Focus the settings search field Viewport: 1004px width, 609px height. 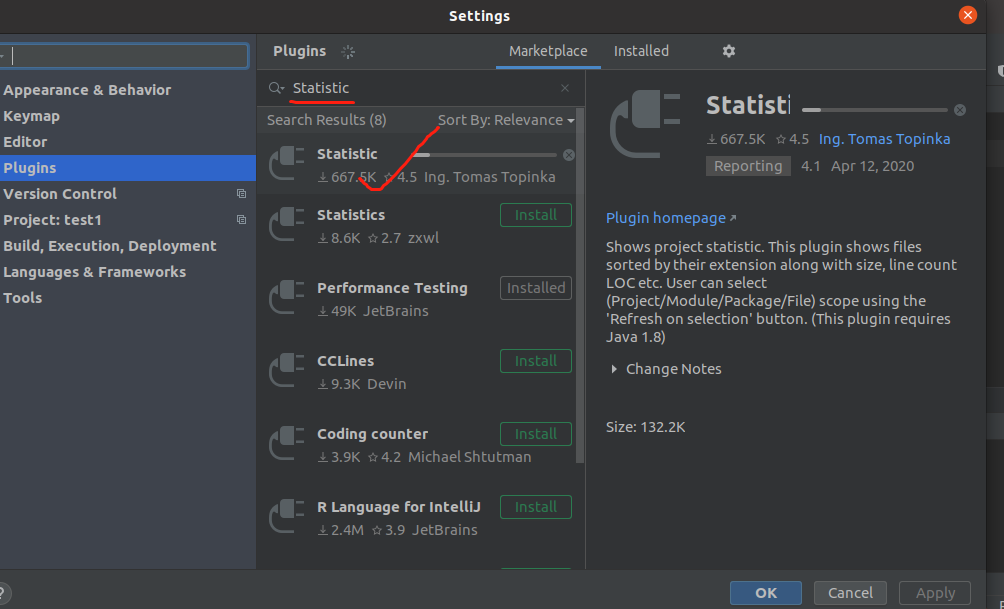pos(124,56)
